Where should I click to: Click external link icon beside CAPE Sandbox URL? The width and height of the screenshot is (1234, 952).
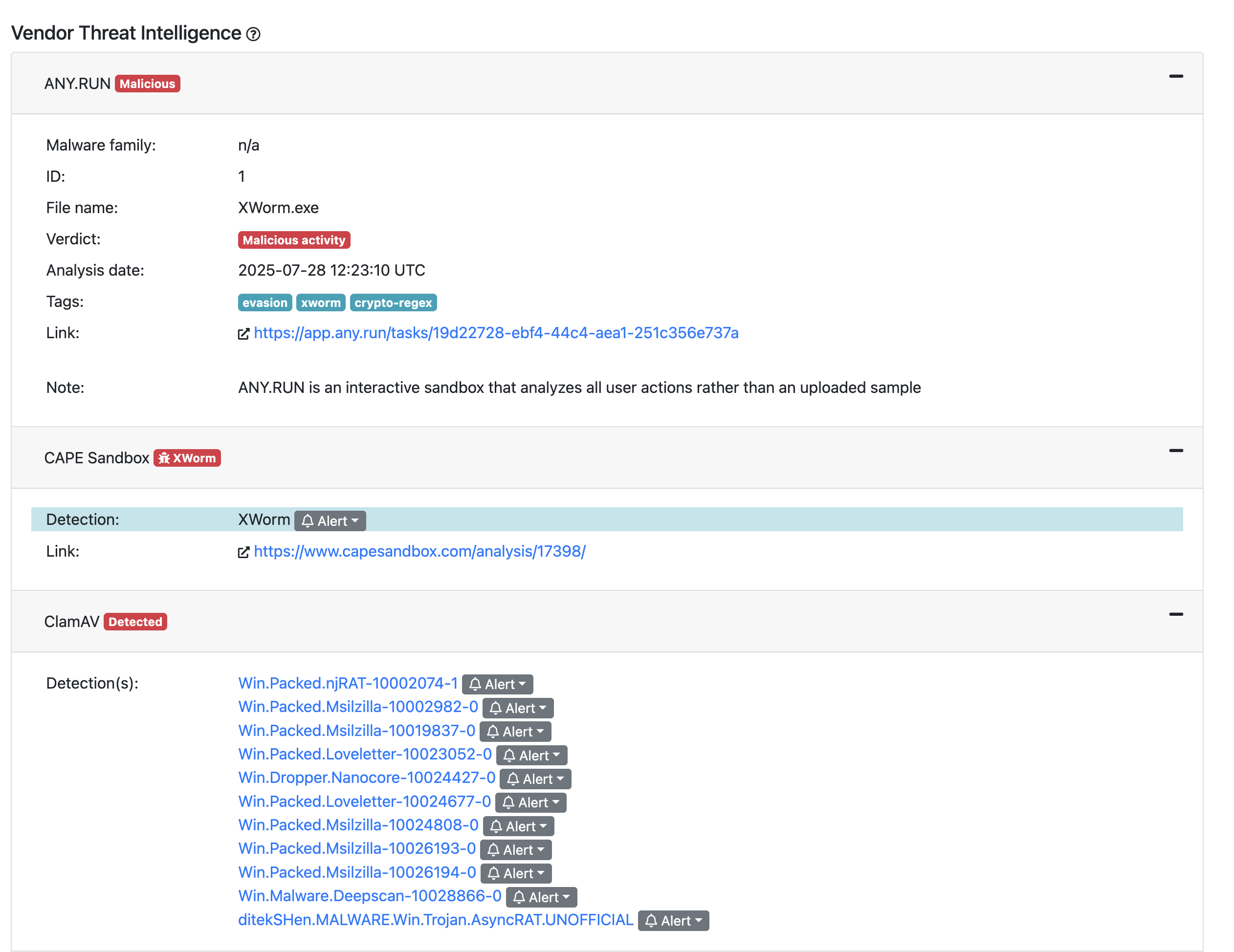tap(243, 552)
